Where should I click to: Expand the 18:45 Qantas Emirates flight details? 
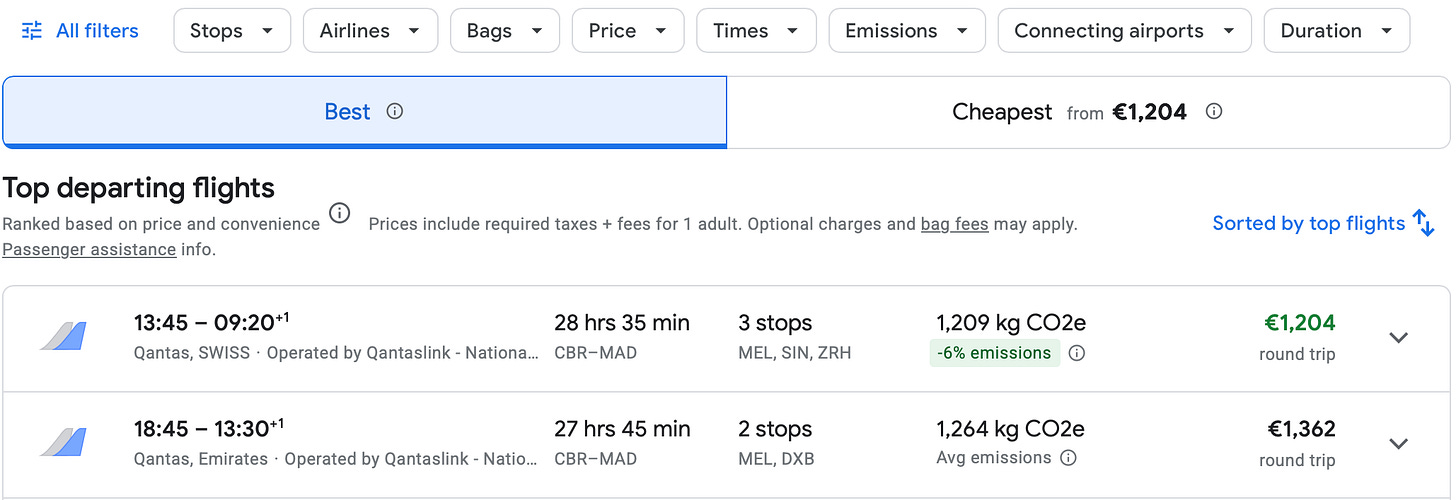click(x=1398, y=443)
